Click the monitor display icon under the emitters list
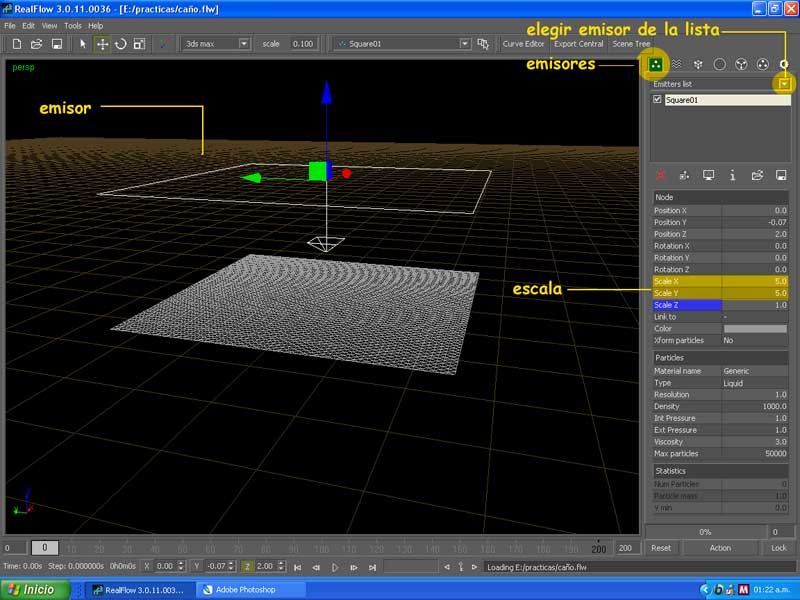This screenshot has height=600, width=800. click(708, 176)
